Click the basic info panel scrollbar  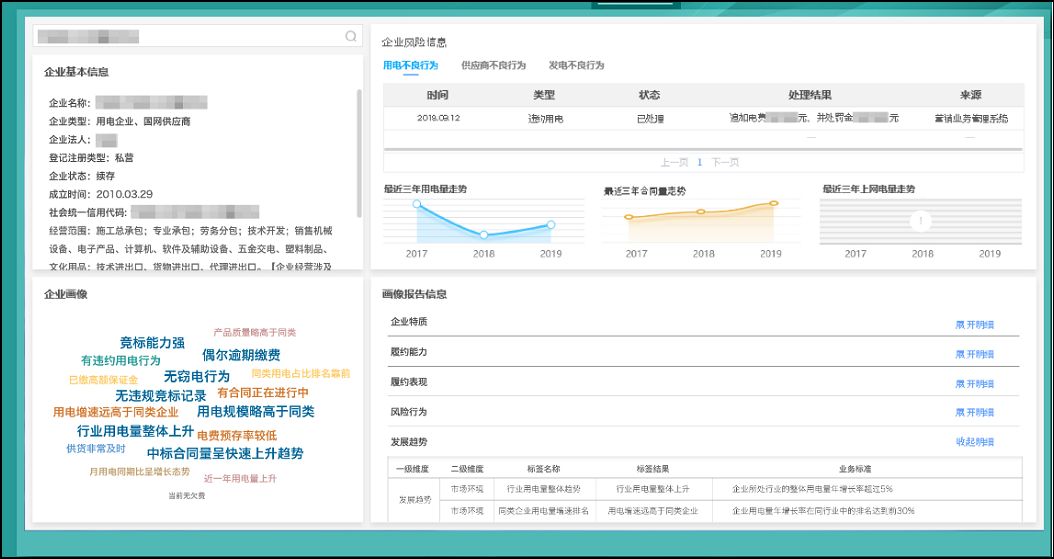359,153
